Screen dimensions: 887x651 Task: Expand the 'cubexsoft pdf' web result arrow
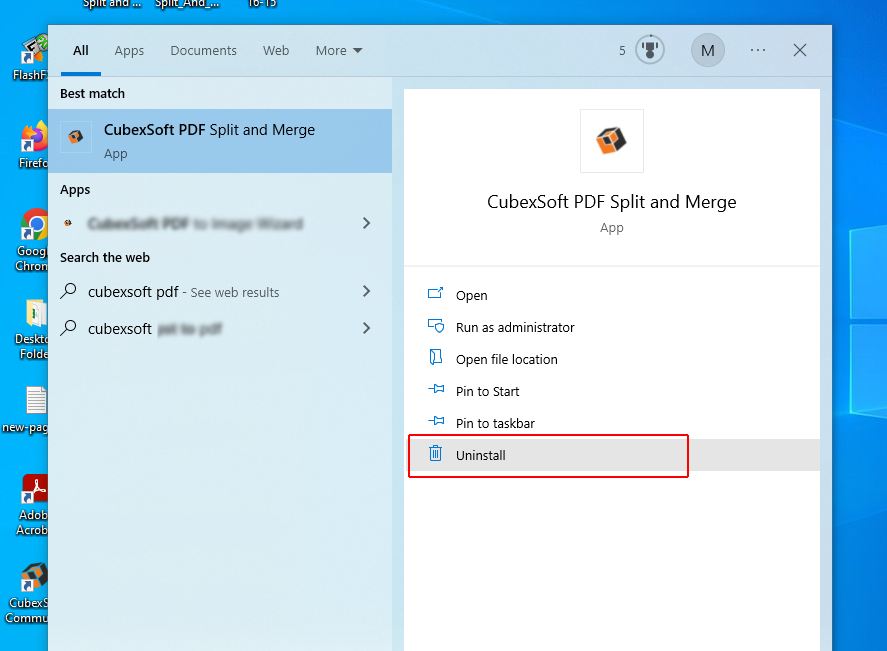[367, 291]
